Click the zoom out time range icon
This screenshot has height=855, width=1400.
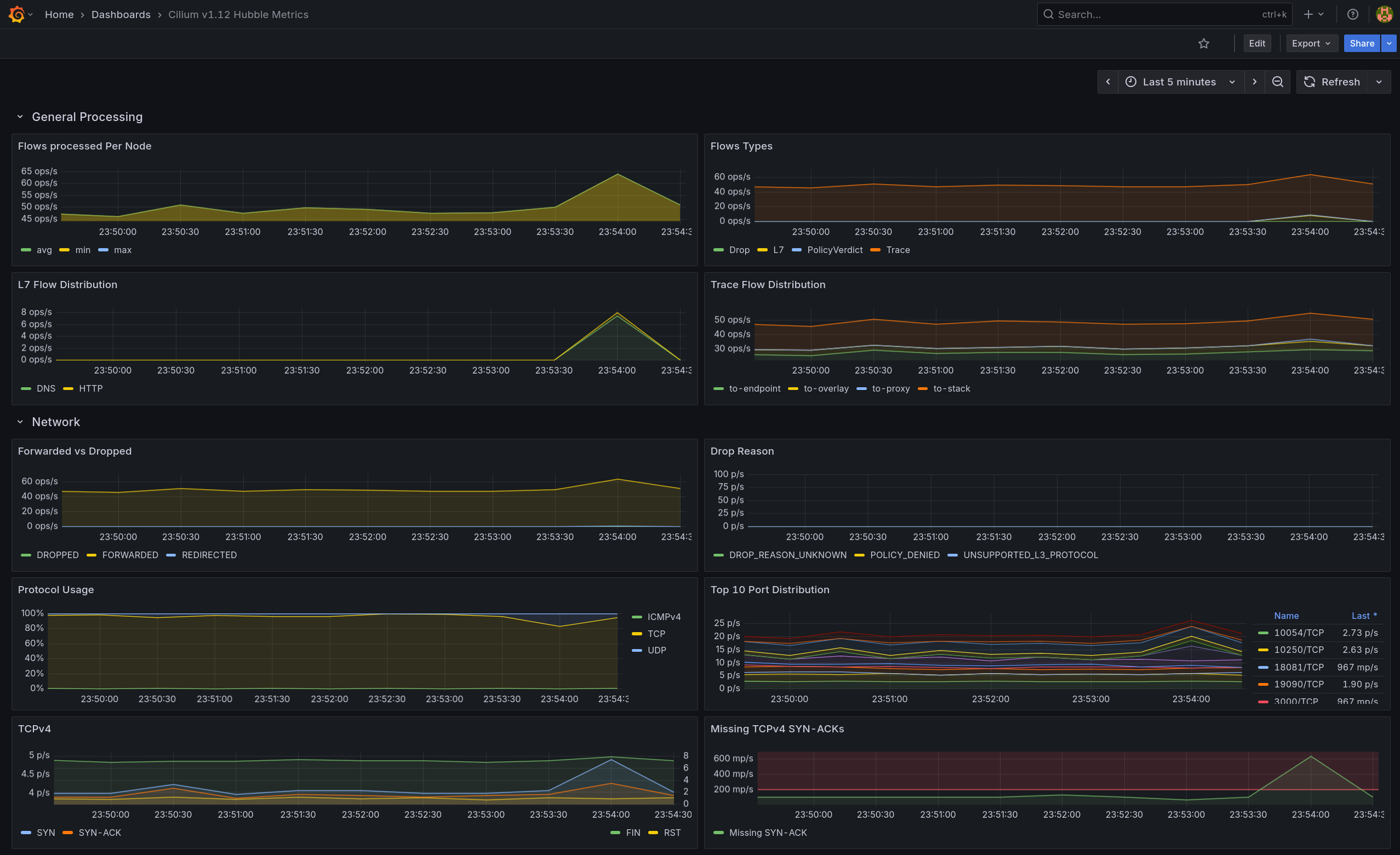[x=1277, y=82]
